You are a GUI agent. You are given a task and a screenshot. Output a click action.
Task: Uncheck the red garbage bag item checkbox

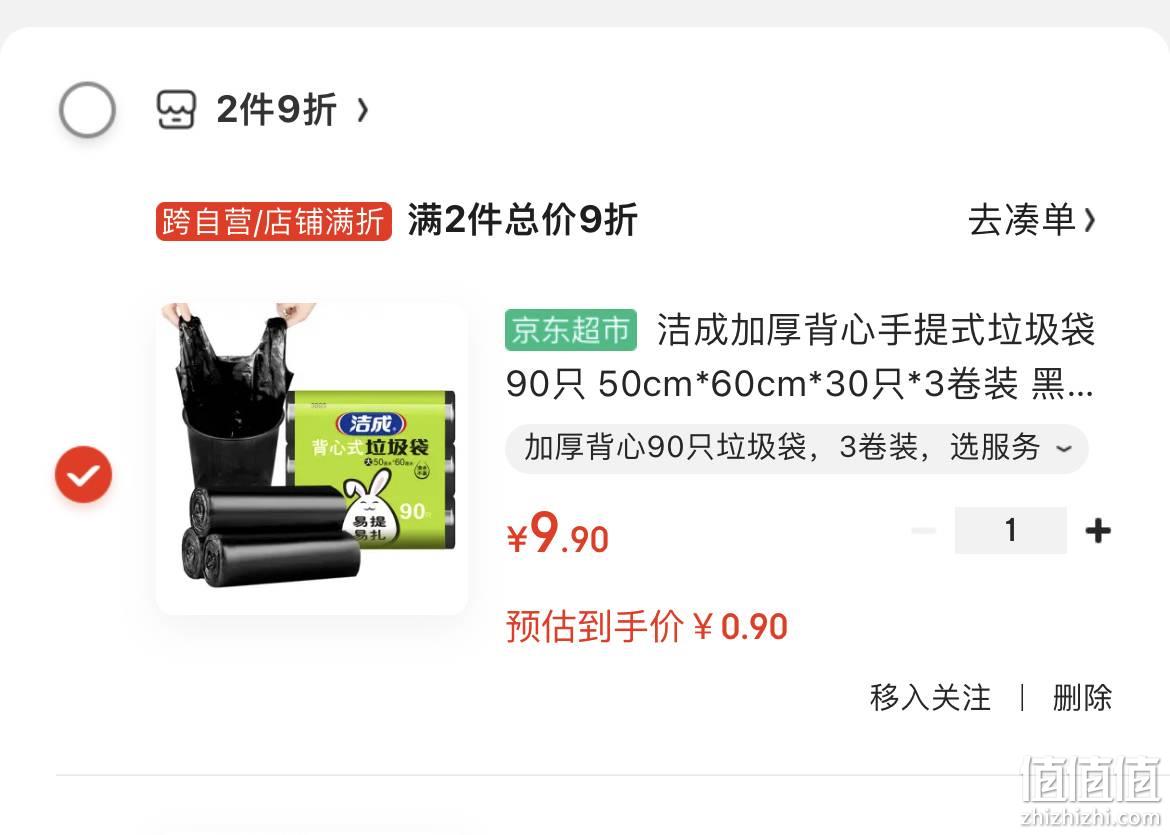click(84, 474)
